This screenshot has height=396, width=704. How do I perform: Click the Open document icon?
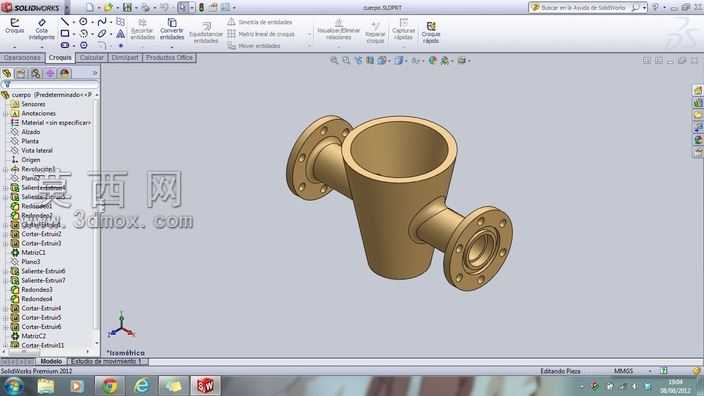(x=108, y=8)
